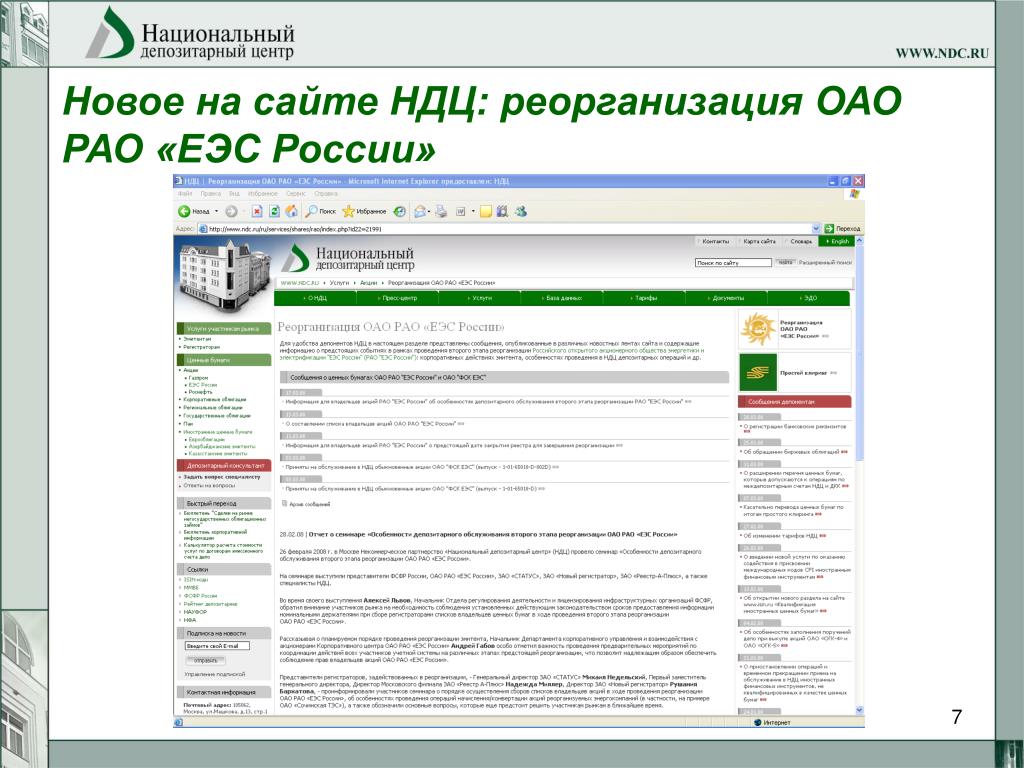
Task: Open the Edit button dropdown arrow
Action: pyautogui.click(x=473, y=211)
